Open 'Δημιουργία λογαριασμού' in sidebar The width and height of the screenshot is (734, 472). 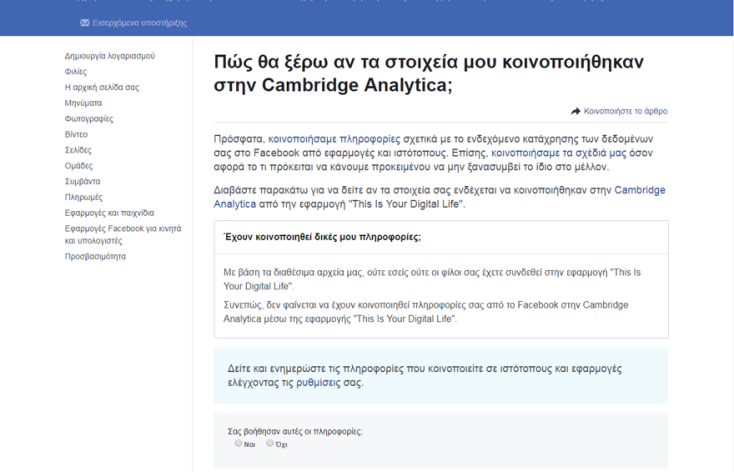coord(109,56)
